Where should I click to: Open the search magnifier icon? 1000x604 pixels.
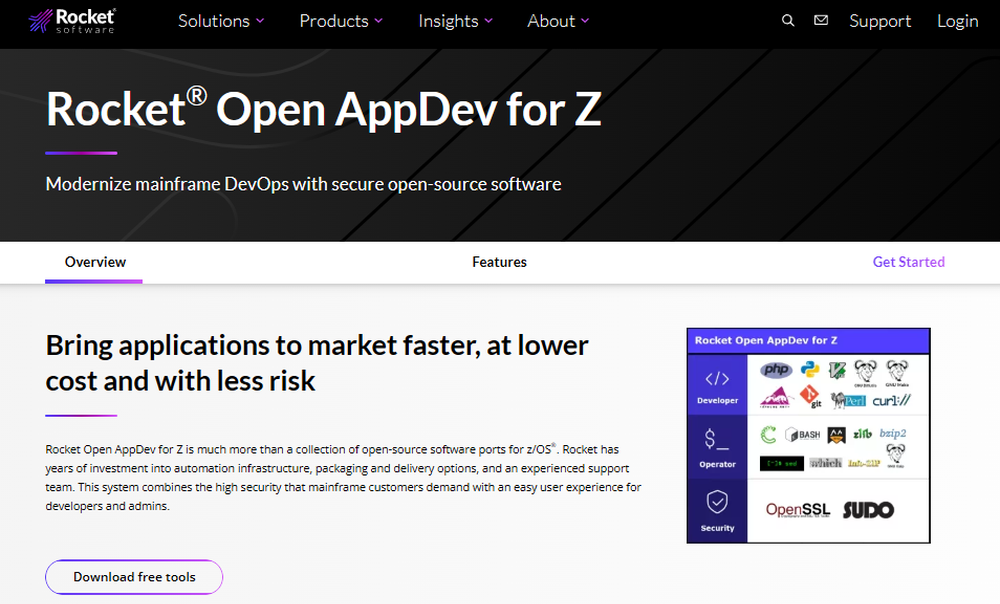coord(788,20)
